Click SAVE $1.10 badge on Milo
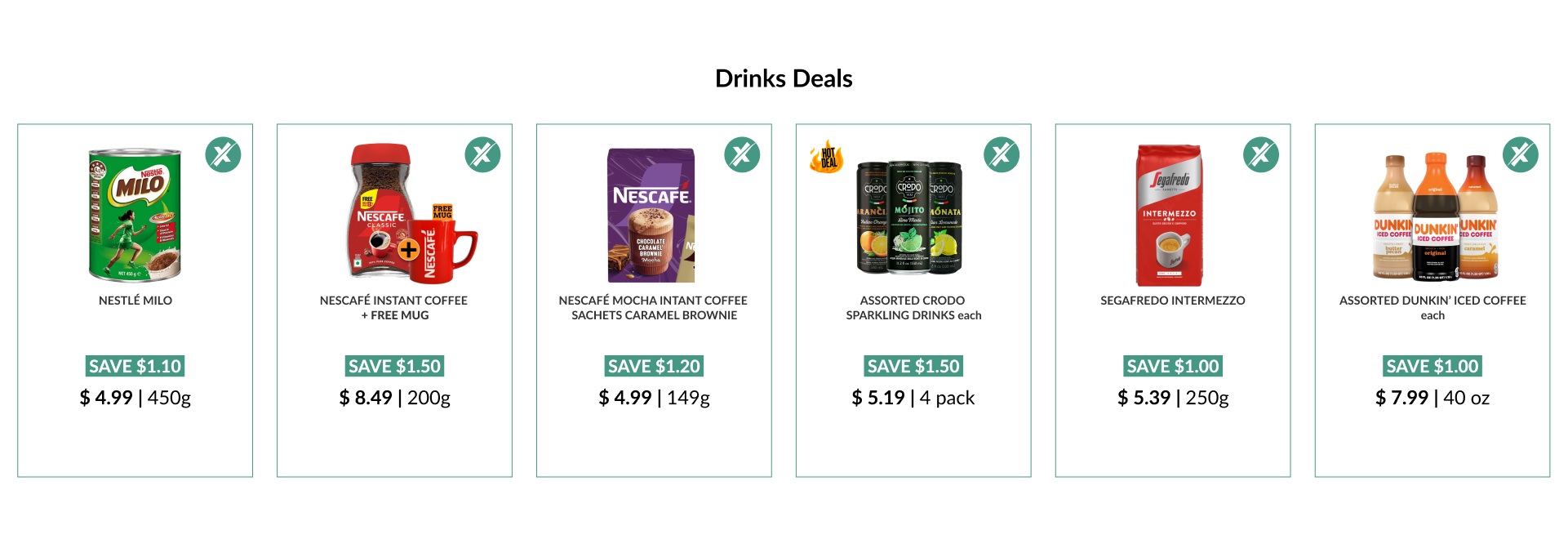 (x=135, y=366)
